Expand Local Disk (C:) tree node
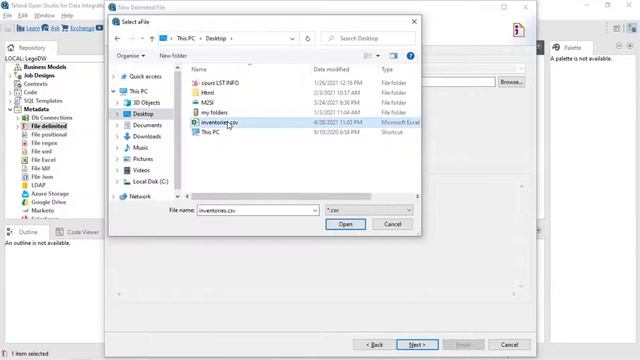The width and height of the screenshot is (640, 360). pos(118,181)
